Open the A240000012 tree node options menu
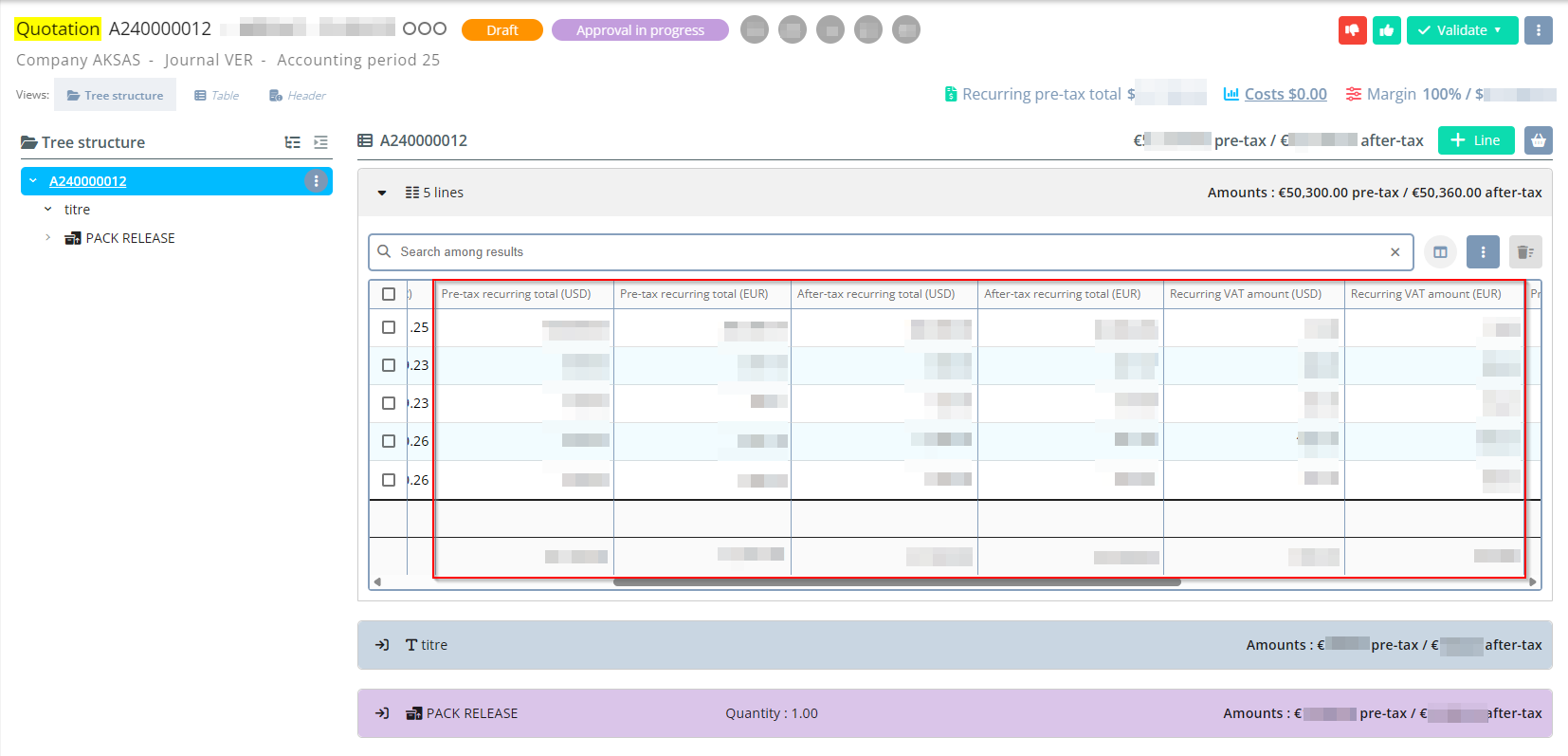 click(x=316, y=181)
